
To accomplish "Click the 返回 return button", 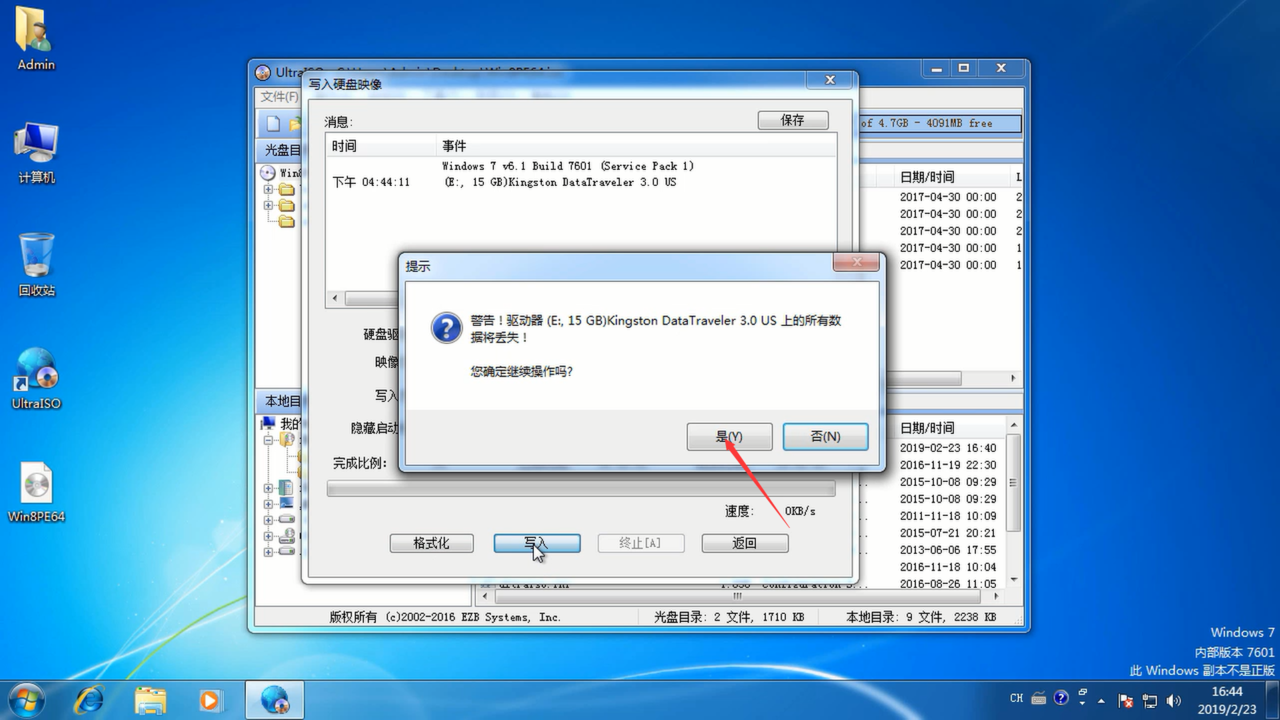I will tap(745, 543).
